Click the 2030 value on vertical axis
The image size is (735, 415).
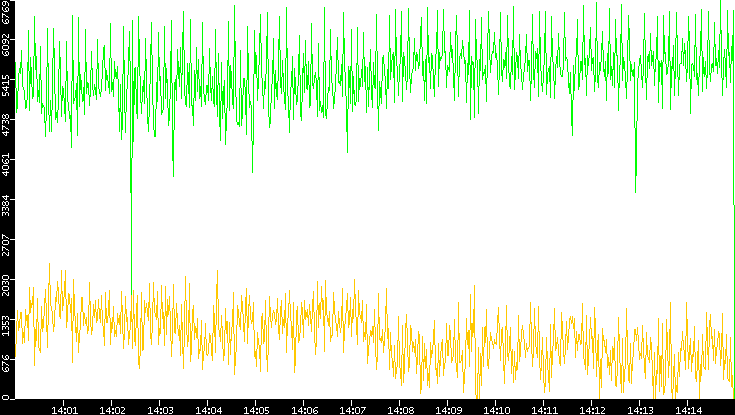point(5,286)
